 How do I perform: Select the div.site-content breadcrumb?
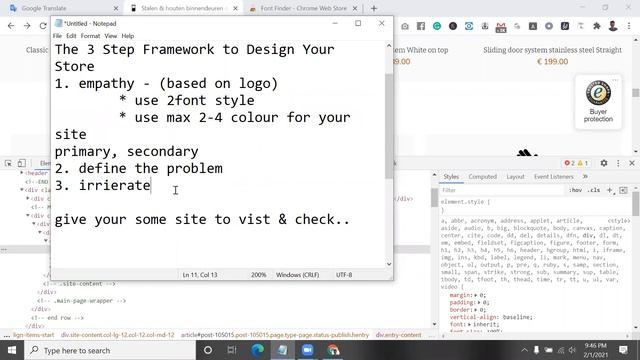point(118,335)
